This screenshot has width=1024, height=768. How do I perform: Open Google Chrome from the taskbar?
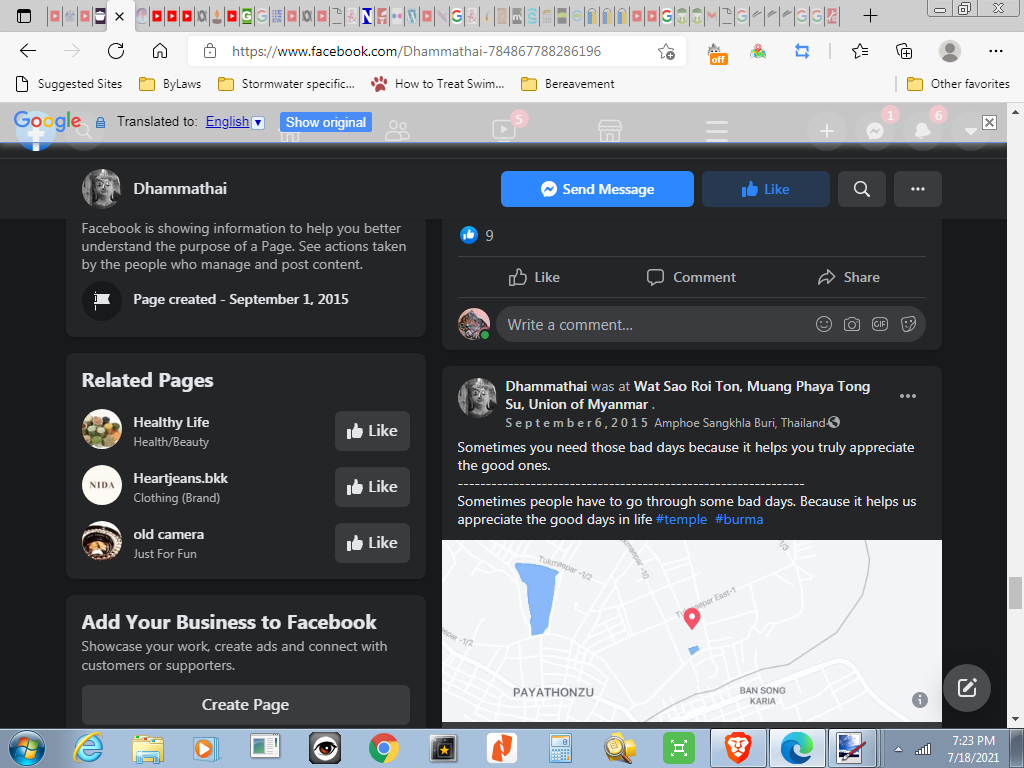[x=383, y=748]
